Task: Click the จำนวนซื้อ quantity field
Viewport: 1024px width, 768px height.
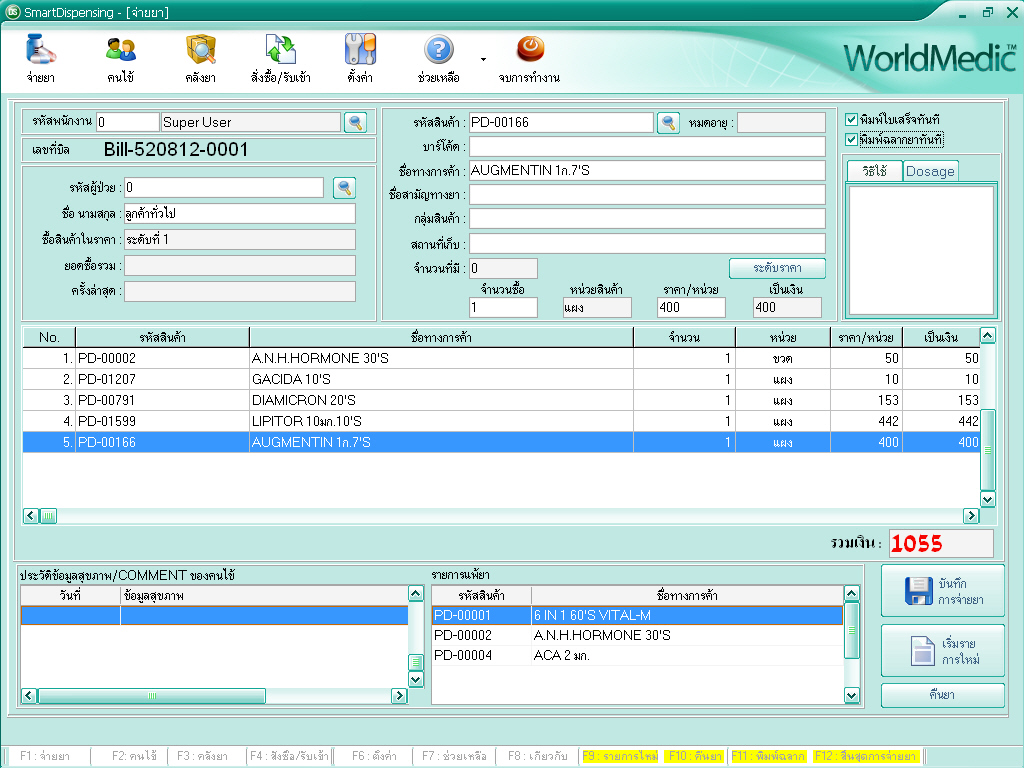Action: pyautogui.click(x=504, y=307)
